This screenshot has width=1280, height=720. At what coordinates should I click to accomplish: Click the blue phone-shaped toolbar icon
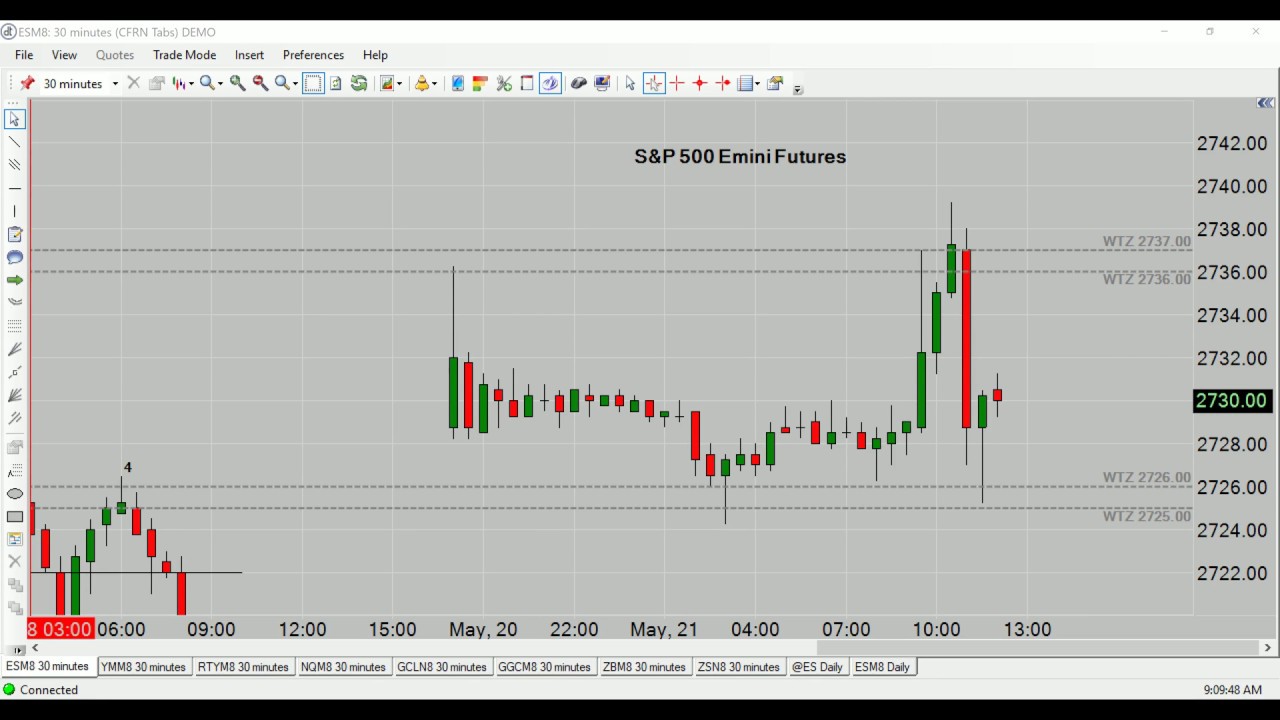458,84
